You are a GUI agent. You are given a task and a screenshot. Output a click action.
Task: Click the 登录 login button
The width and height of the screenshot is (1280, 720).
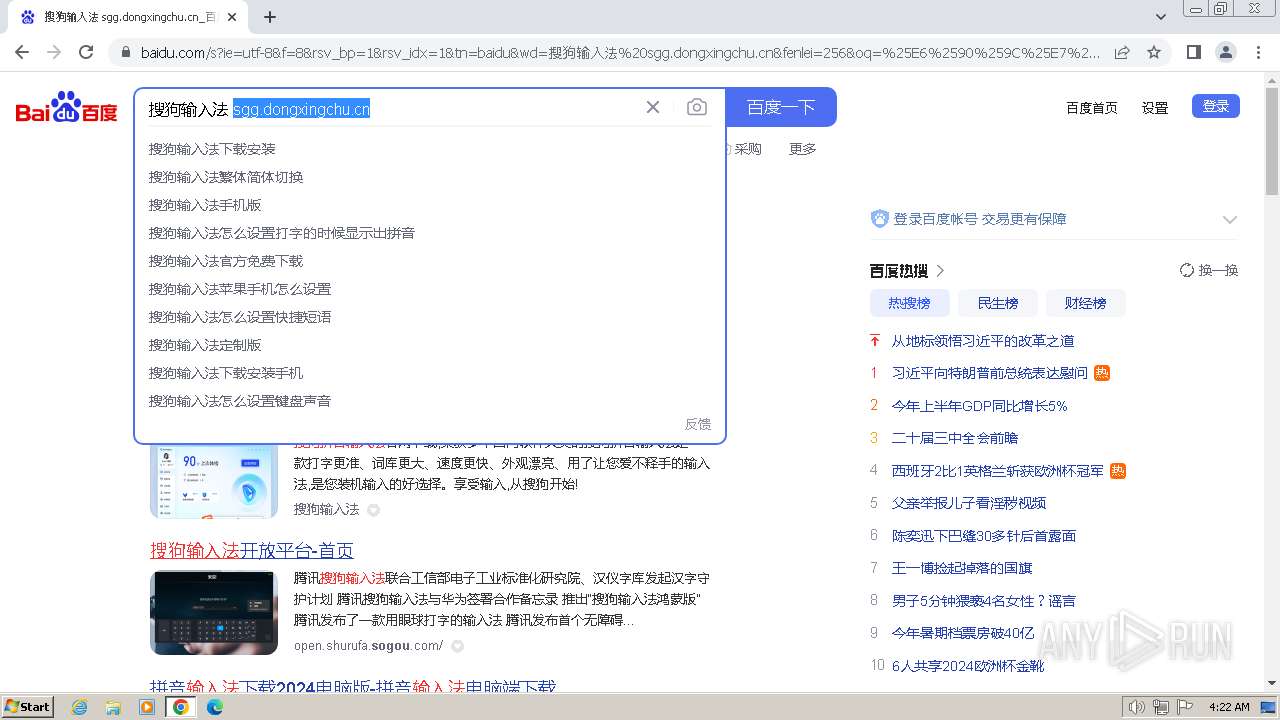pos(1216,106)
